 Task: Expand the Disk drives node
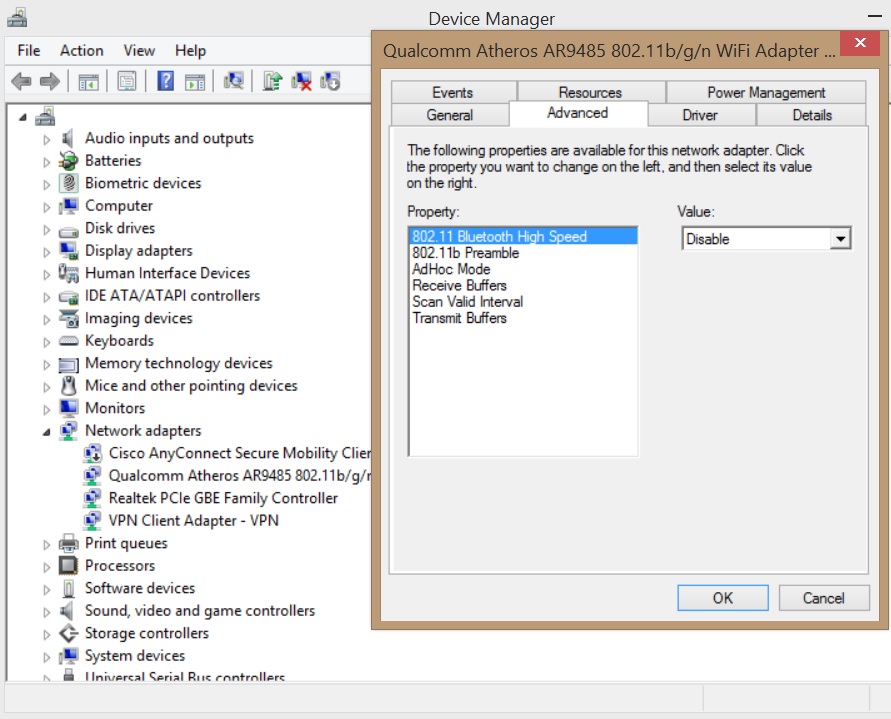(47, 230)
